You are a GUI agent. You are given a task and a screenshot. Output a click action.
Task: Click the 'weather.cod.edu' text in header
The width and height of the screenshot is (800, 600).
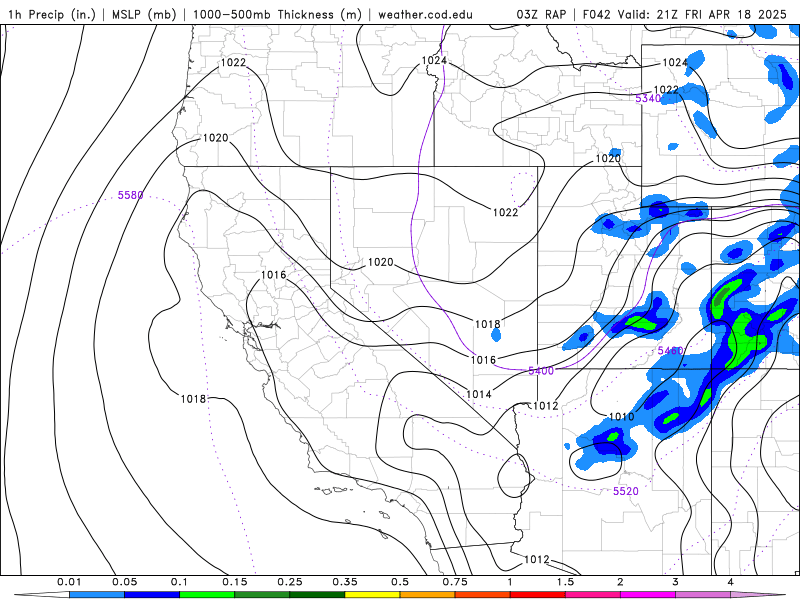425,14
